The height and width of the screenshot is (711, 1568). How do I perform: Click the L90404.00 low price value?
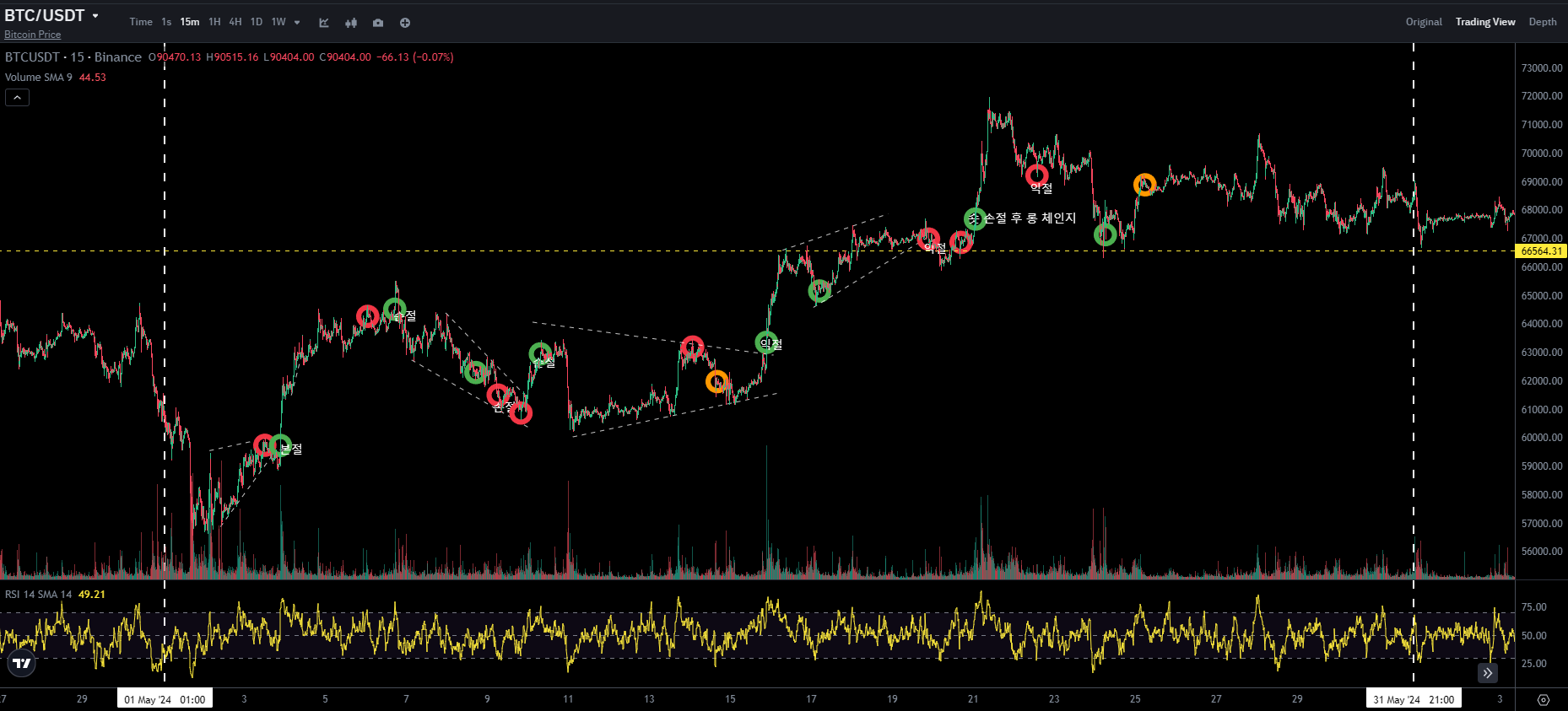(289, 57)
